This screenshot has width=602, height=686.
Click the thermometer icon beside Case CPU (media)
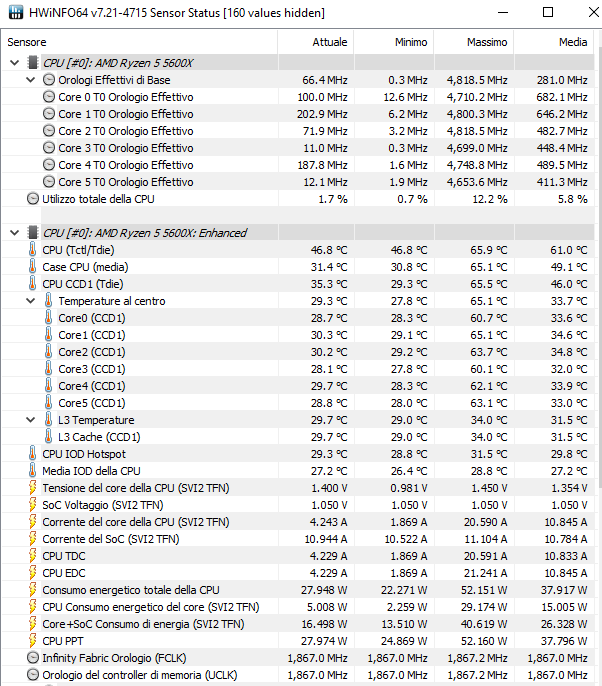pyautogui.click(x=32, y=266)
